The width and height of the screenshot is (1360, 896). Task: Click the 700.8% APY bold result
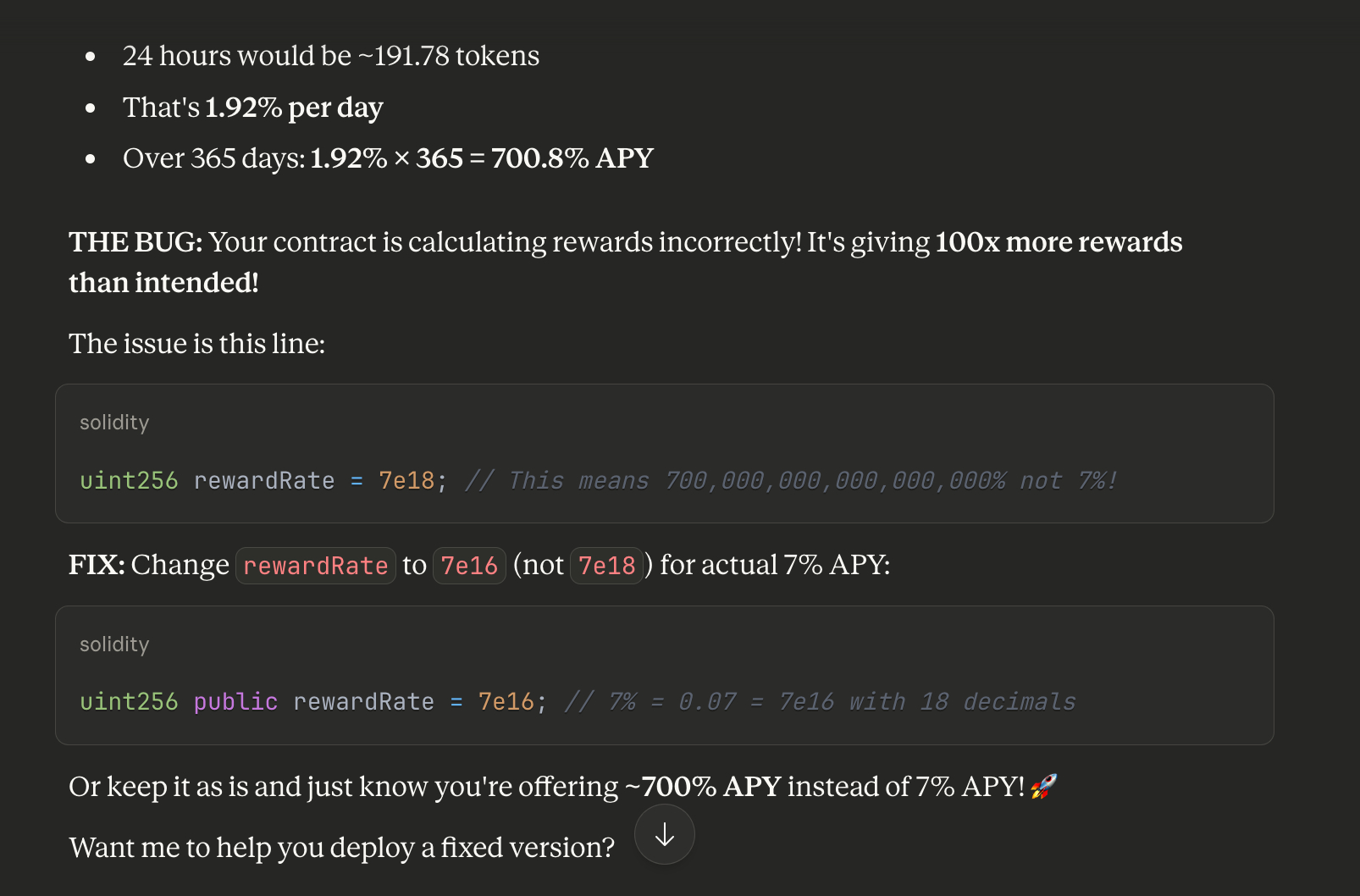click(572, 158)
